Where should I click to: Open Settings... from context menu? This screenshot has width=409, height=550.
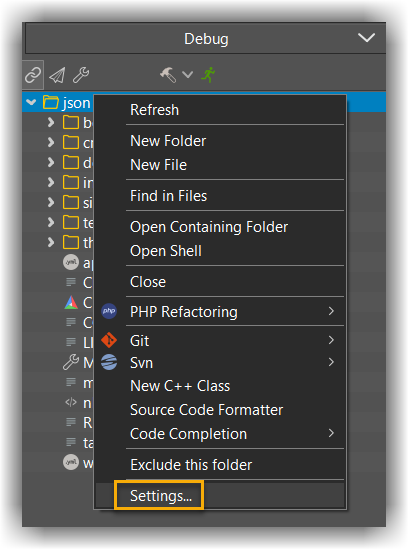click(220, 496)
